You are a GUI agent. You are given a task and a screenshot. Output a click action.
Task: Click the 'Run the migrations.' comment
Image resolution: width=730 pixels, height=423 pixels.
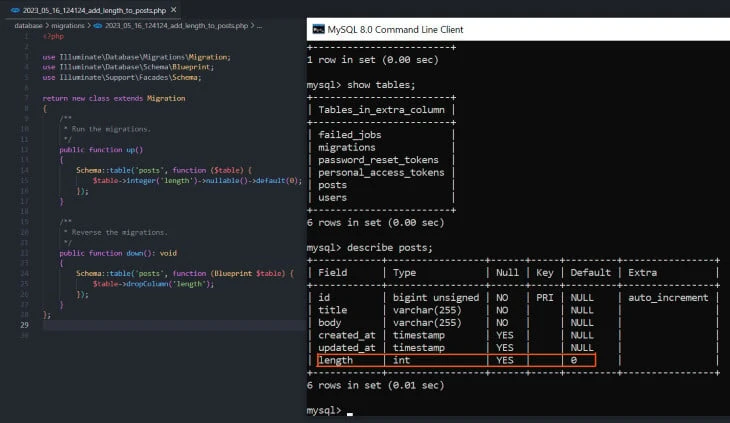tap(111, 129)
